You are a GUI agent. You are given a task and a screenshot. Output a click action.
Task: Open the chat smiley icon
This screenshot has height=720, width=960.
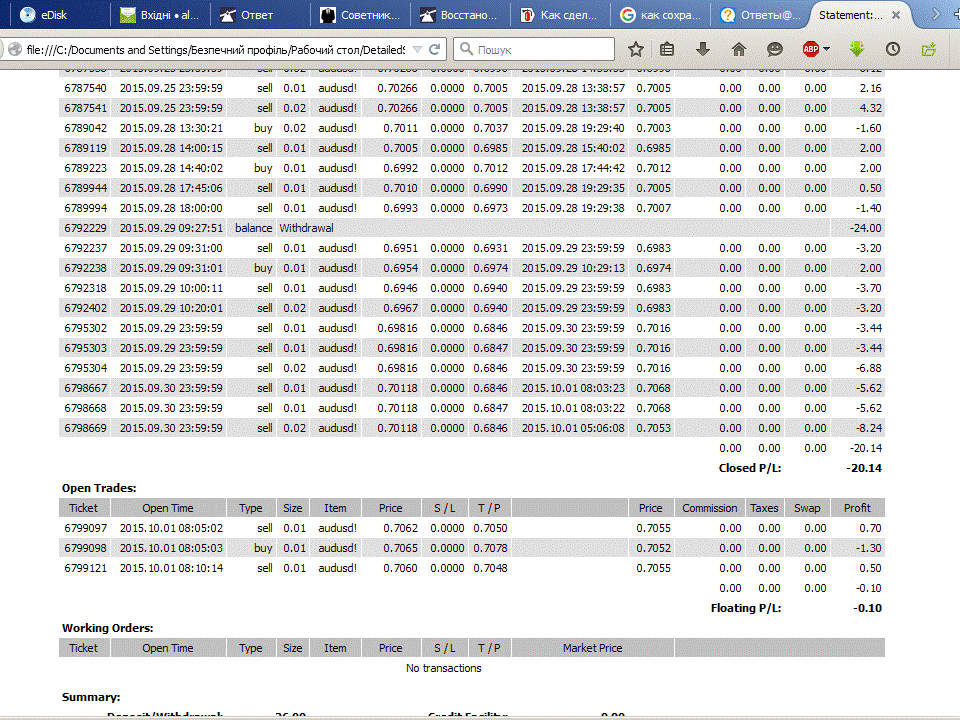tap(775, 49)
